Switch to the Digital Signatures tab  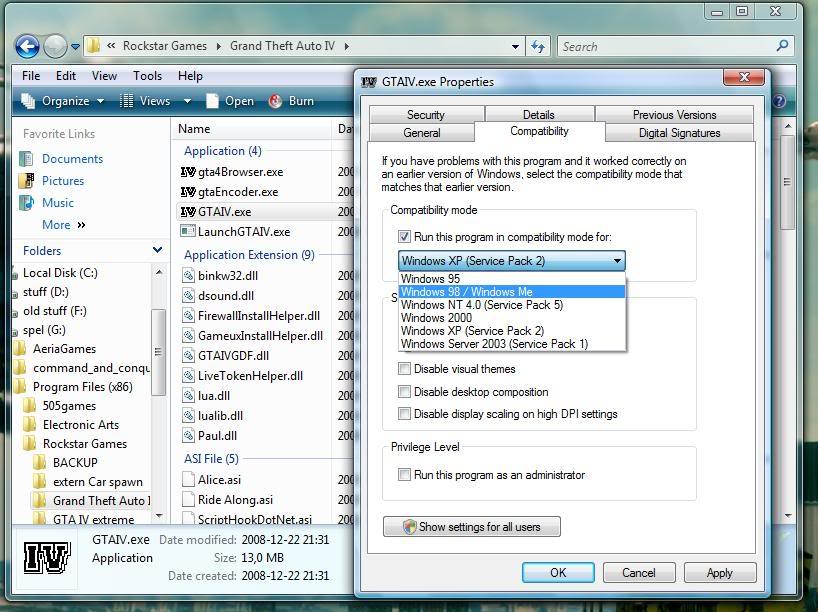point(679,133)
